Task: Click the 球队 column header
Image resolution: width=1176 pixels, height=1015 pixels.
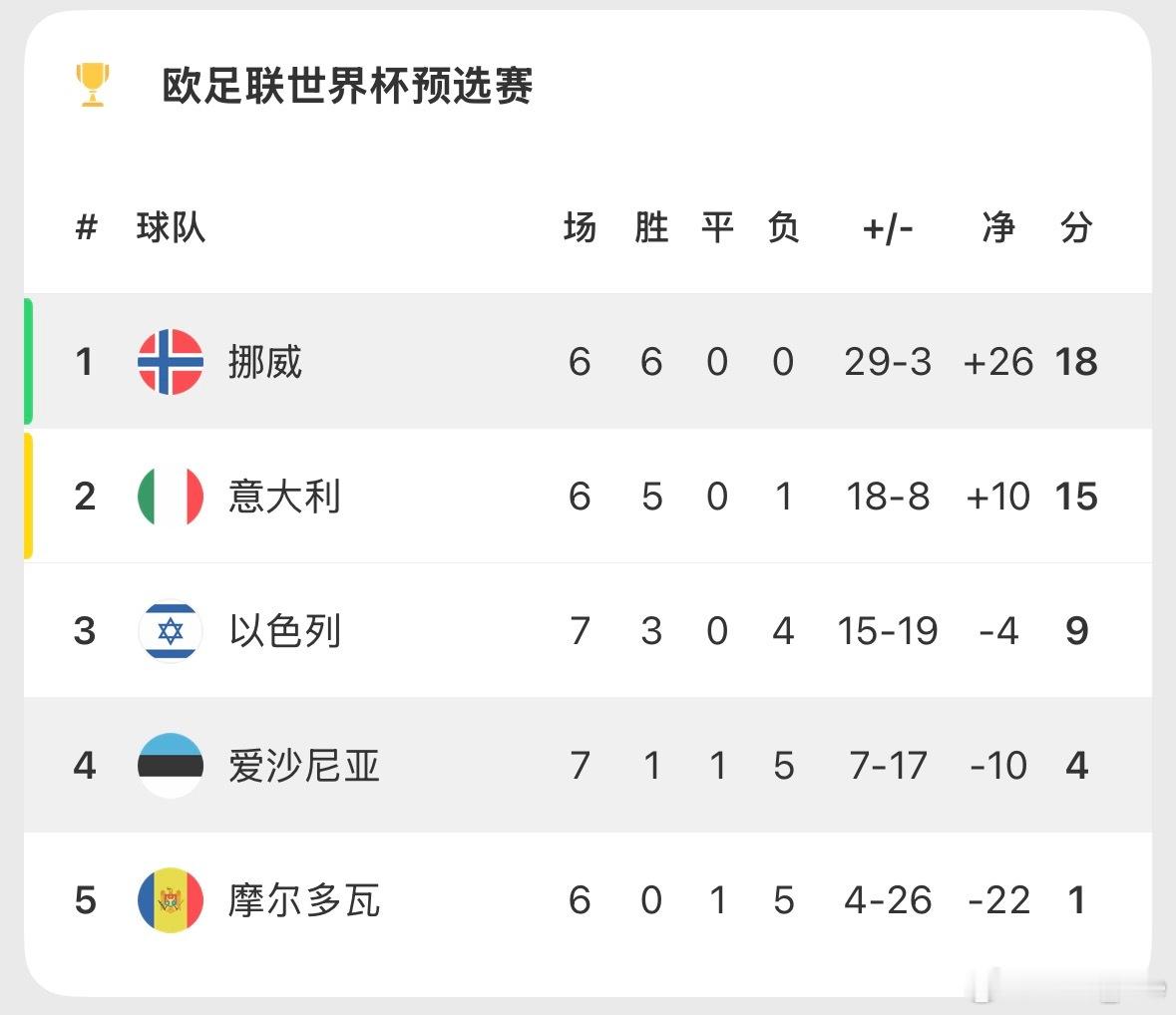Action: pos(171,228)
